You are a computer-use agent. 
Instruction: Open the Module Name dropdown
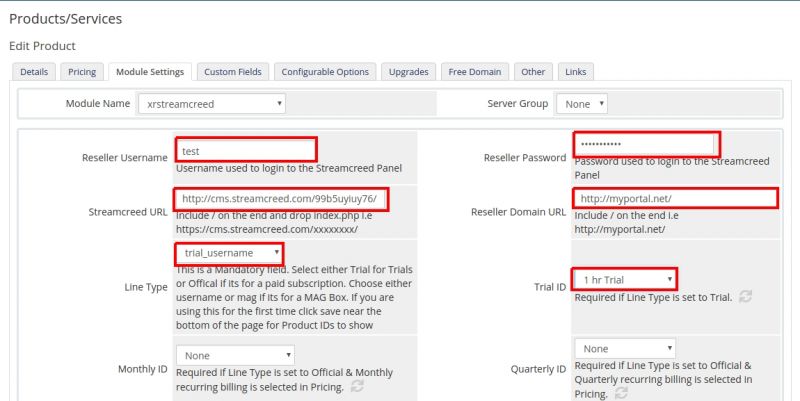pyautogui.click(x=212, y=104)
